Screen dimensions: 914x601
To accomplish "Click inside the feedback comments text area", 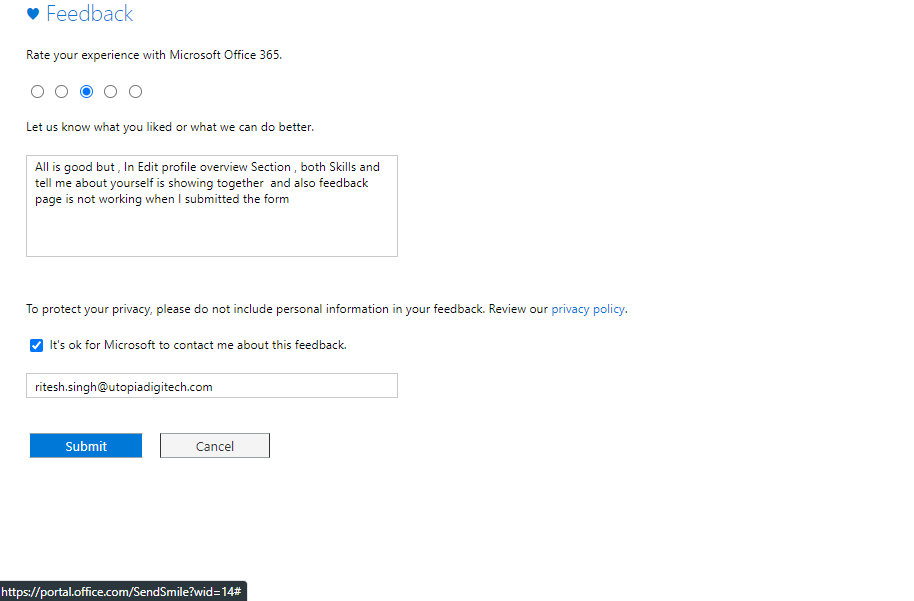I will (x=212, y=206).
